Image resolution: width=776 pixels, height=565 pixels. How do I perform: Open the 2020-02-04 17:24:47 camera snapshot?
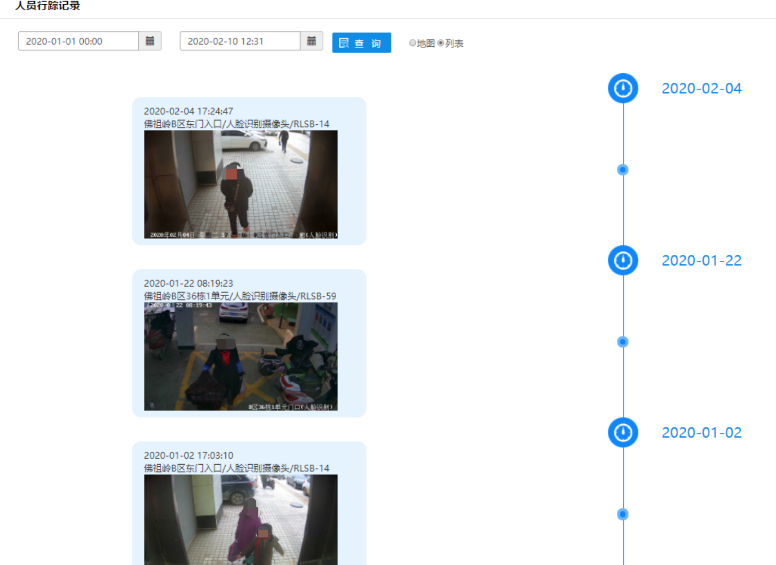pyautogui.click(x=240, y=184)
